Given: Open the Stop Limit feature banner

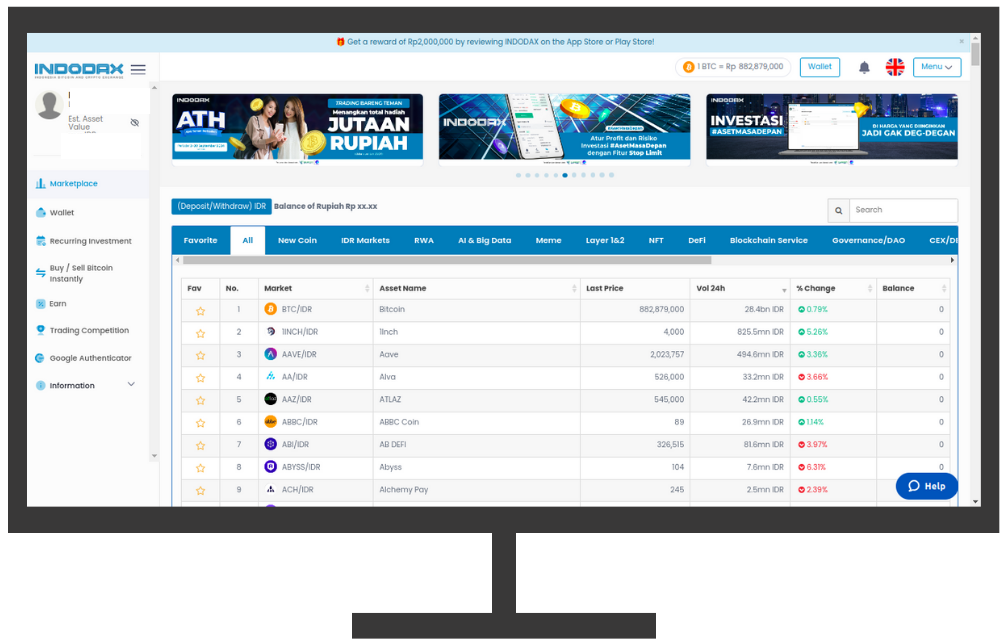Looking at the screenshot, I should [x=565, y=130].
